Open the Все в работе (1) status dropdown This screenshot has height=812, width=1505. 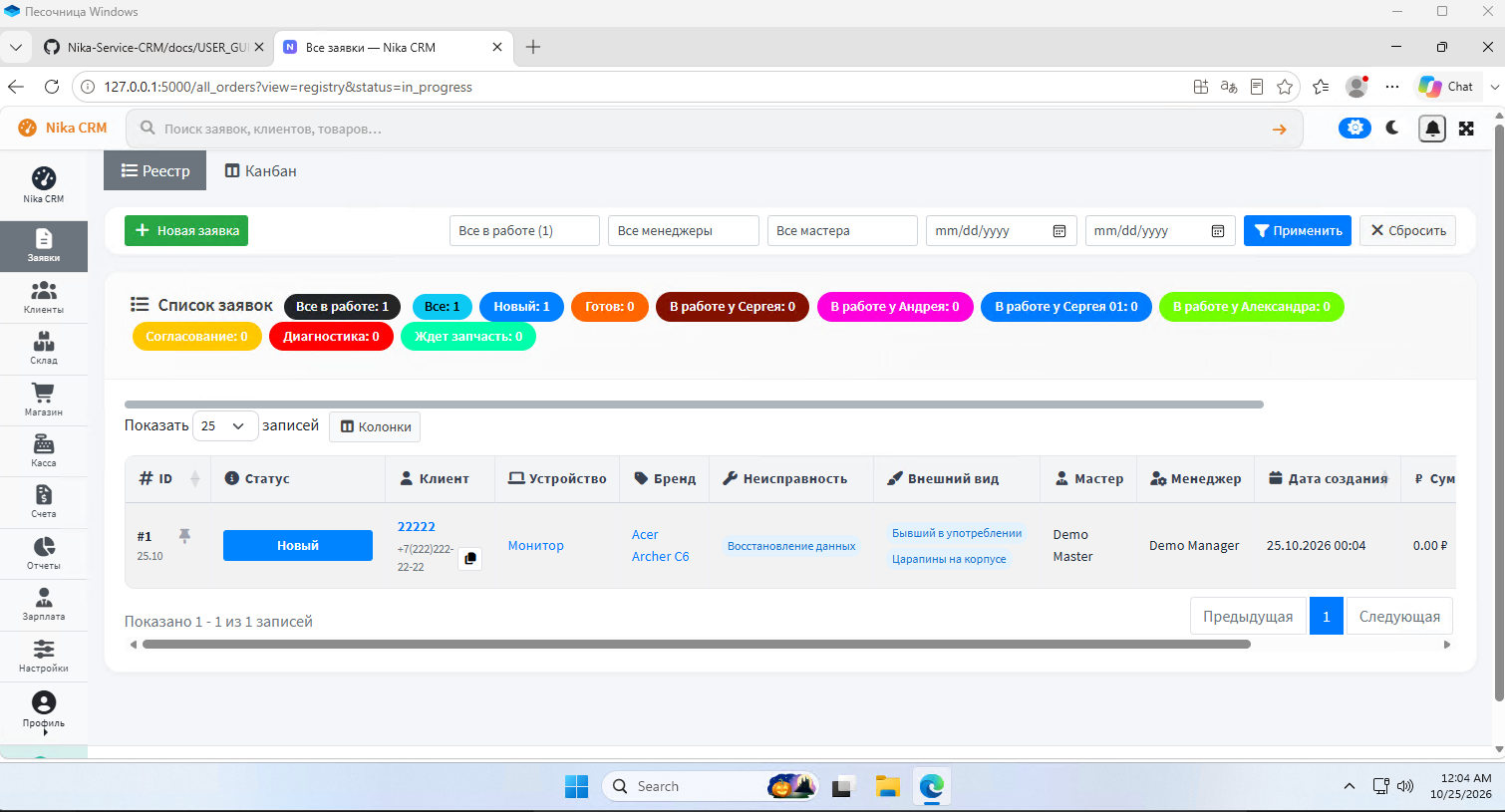524,230
